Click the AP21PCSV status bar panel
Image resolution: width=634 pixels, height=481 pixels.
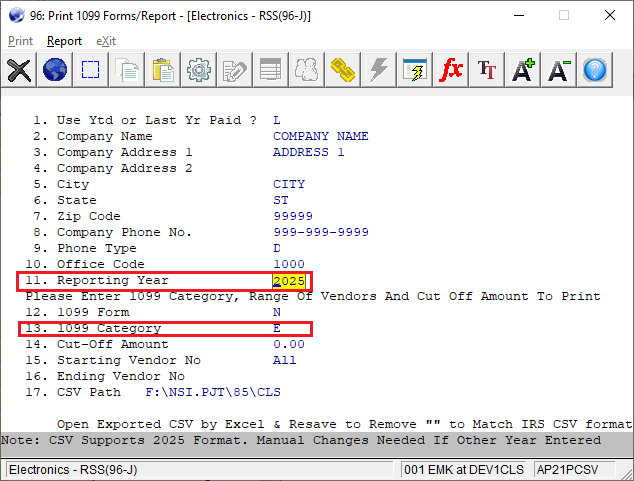click(x=568, y=469)
